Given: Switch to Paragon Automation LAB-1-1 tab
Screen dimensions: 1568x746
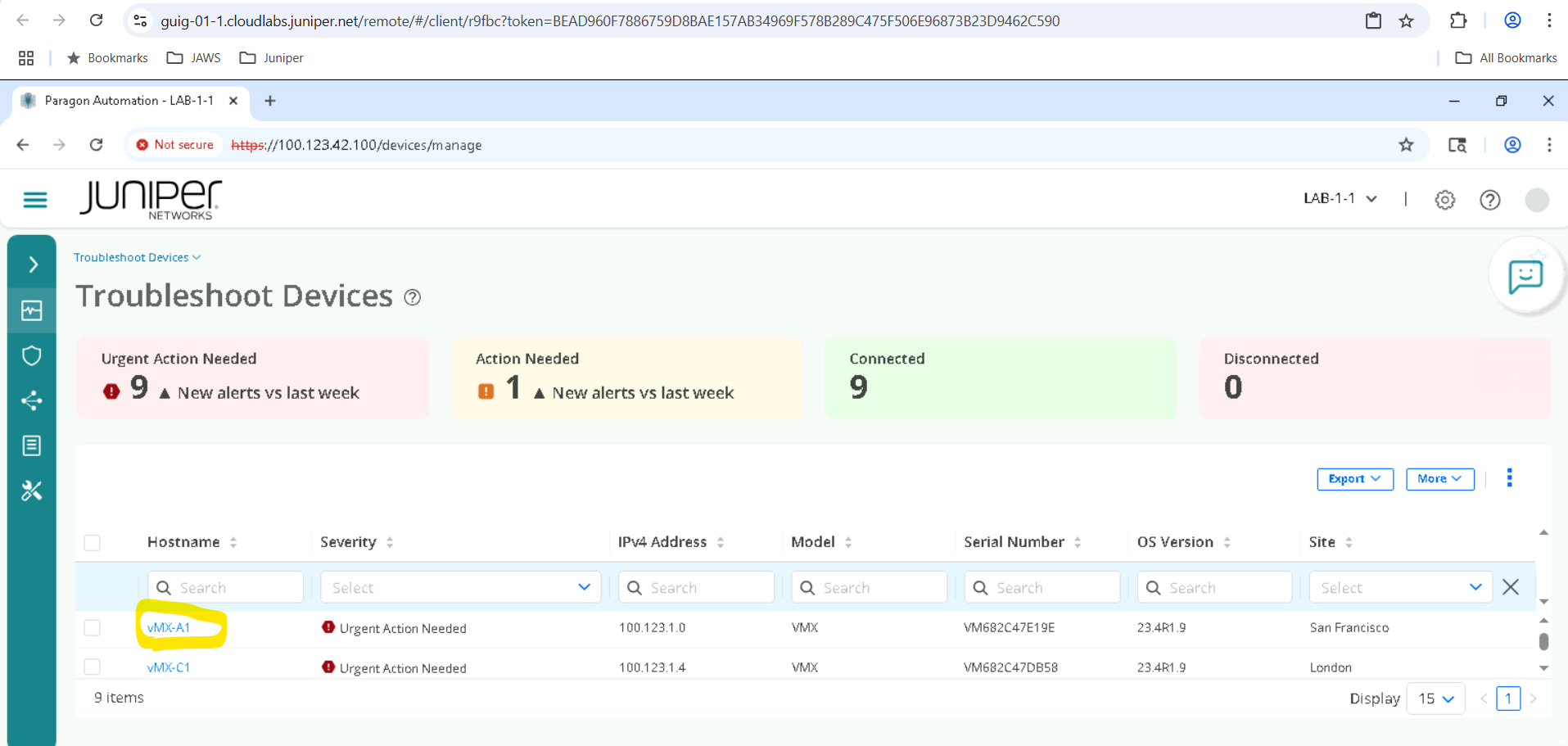Looking at the screenshot, I should 129,101.
